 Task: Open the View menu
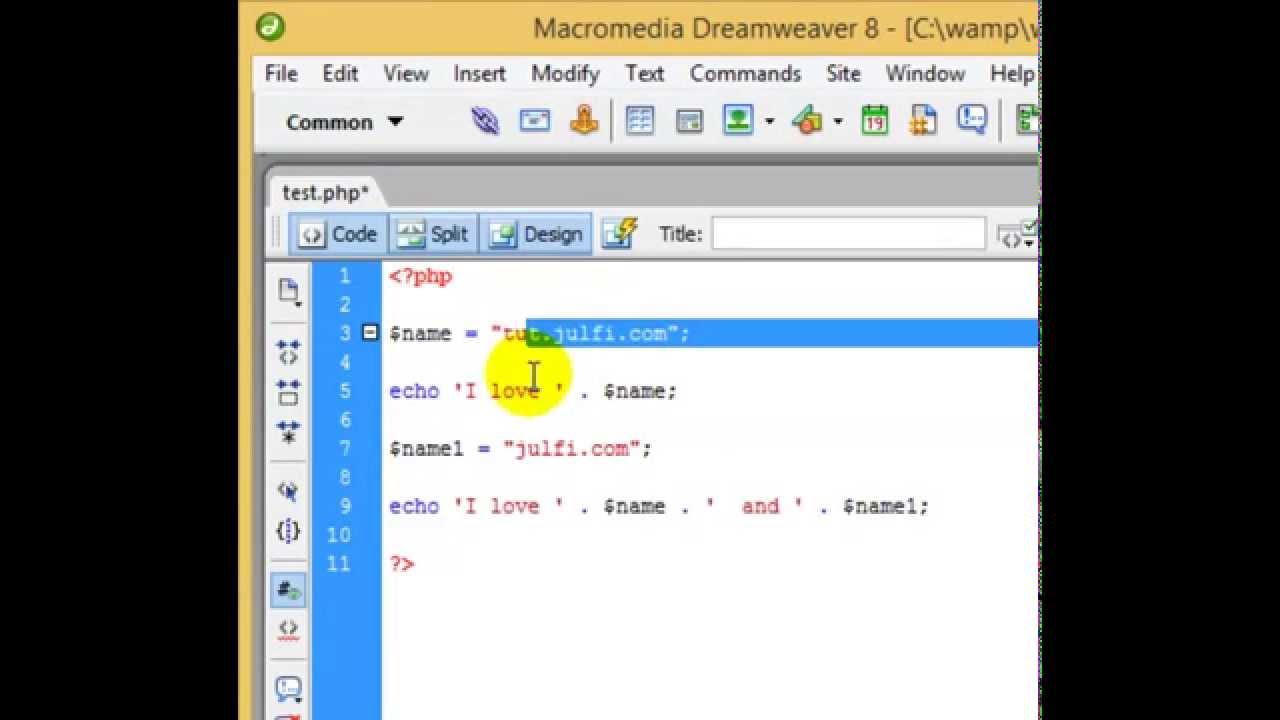click(x=406, y=74)
